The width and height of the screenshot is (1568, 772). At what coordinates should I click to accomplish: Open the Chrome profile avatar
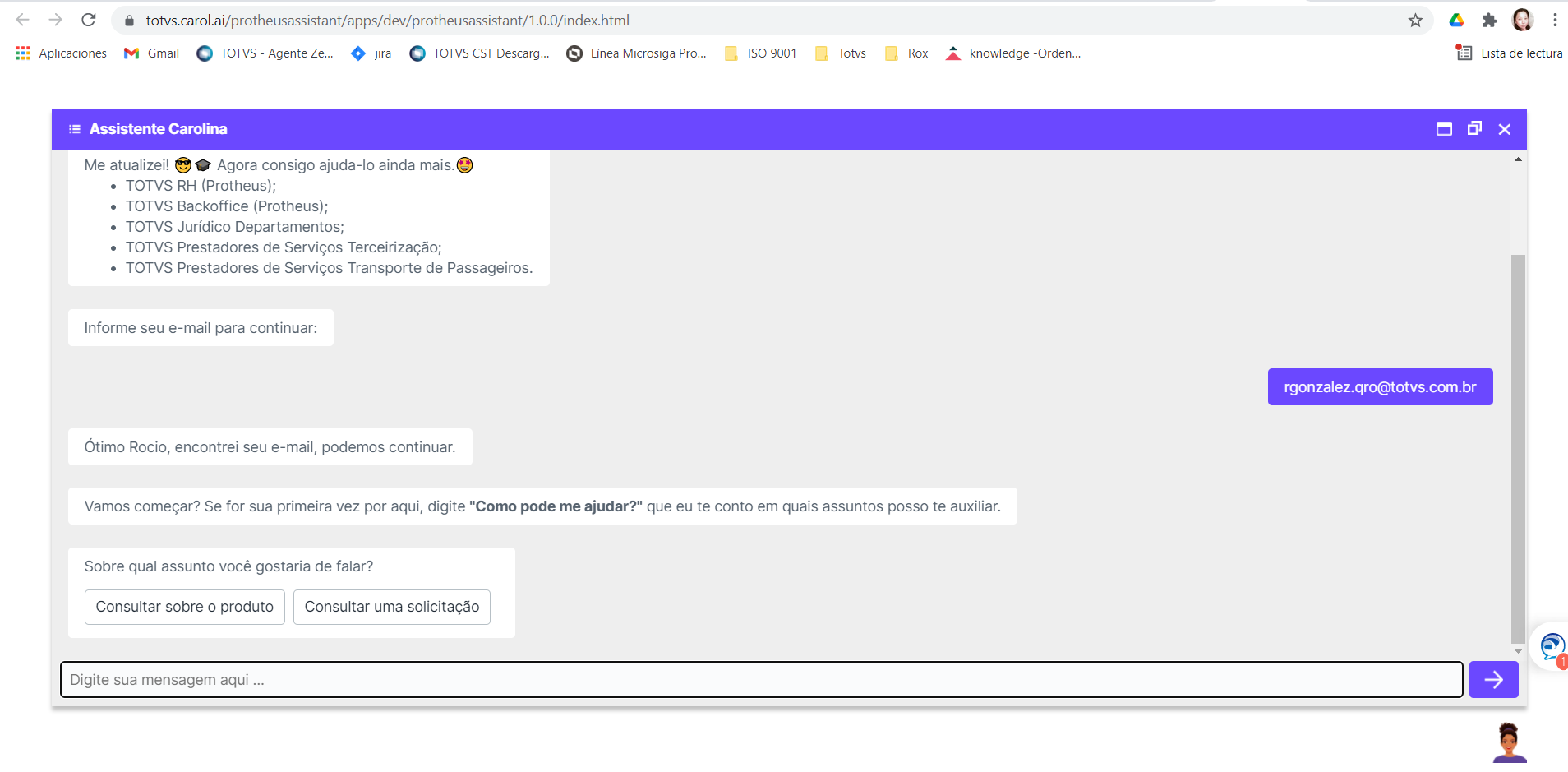(1522, 20)
